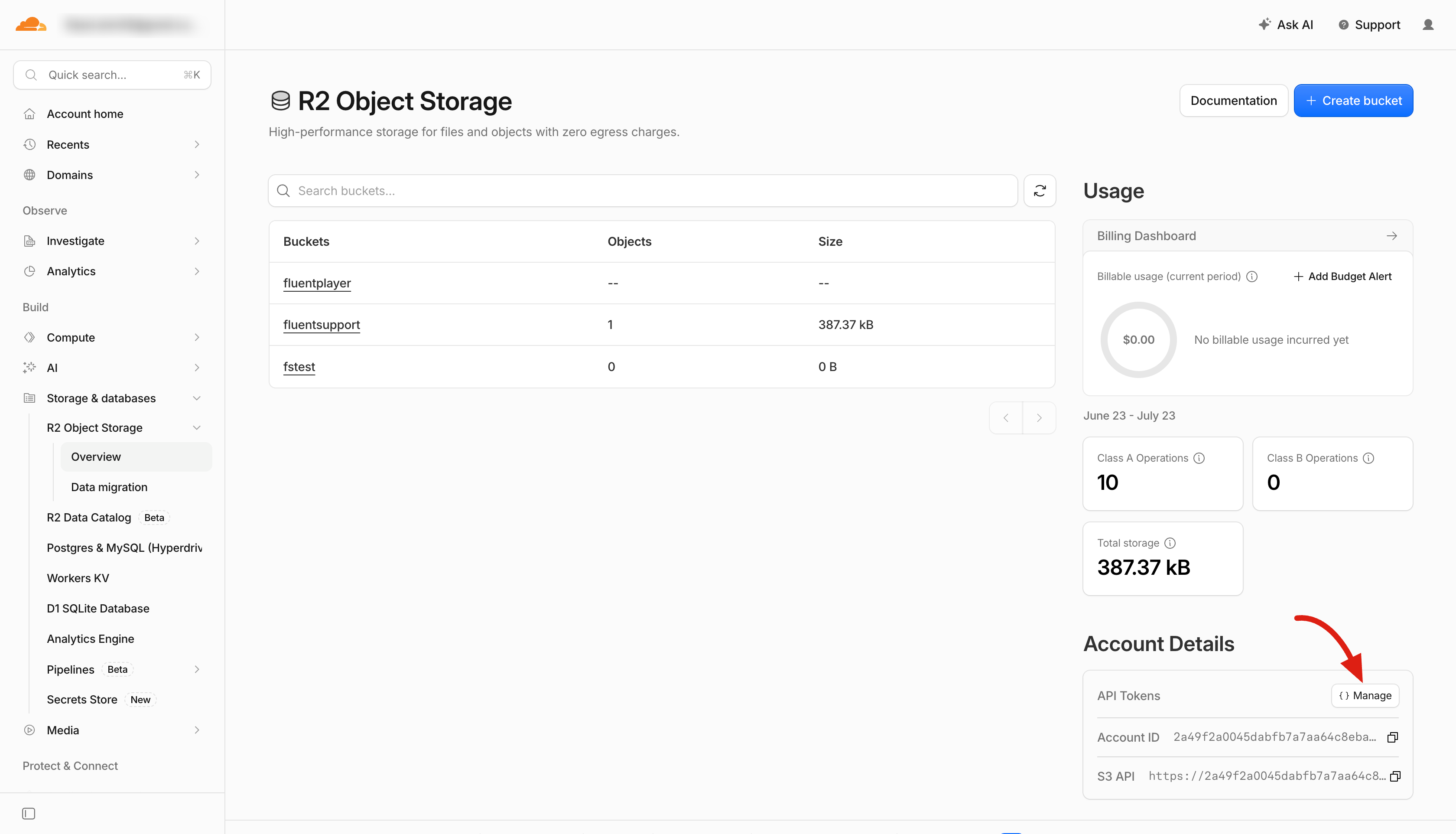Open R2 Data Catalog
The image size is (1456, 834).
[x=89, y=518]
